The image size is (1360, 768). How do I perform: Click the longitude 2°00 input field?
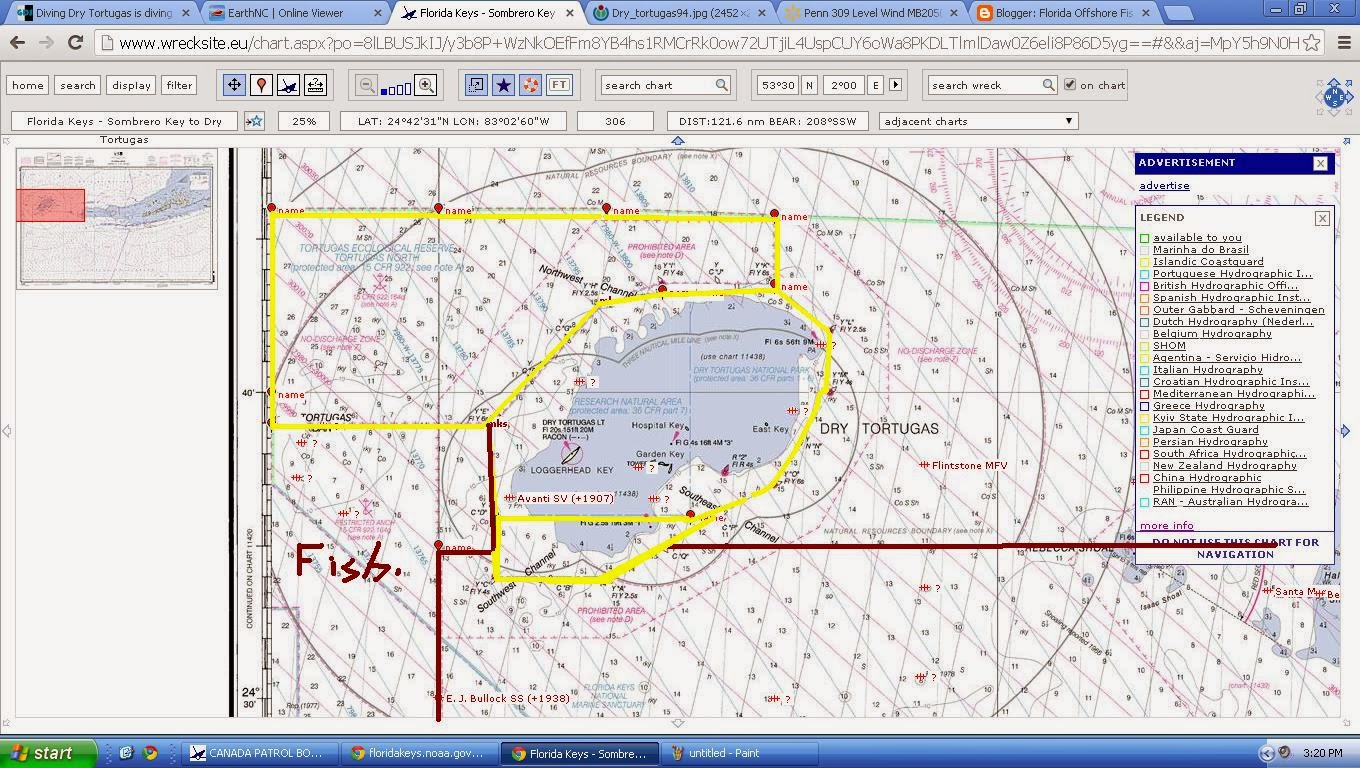[x=843, y=85]
